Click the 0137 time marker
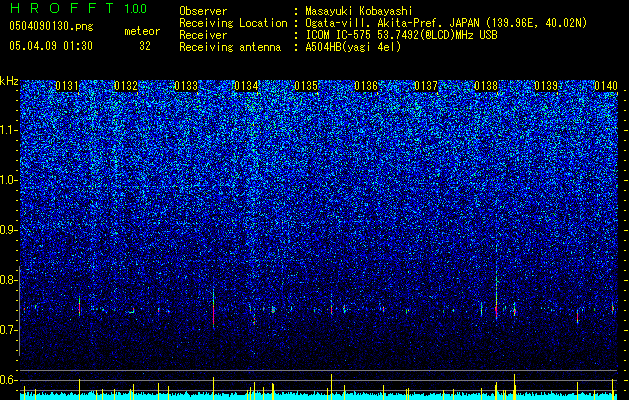Viewport: 629px width, 400px height. [x=426, y=86]
